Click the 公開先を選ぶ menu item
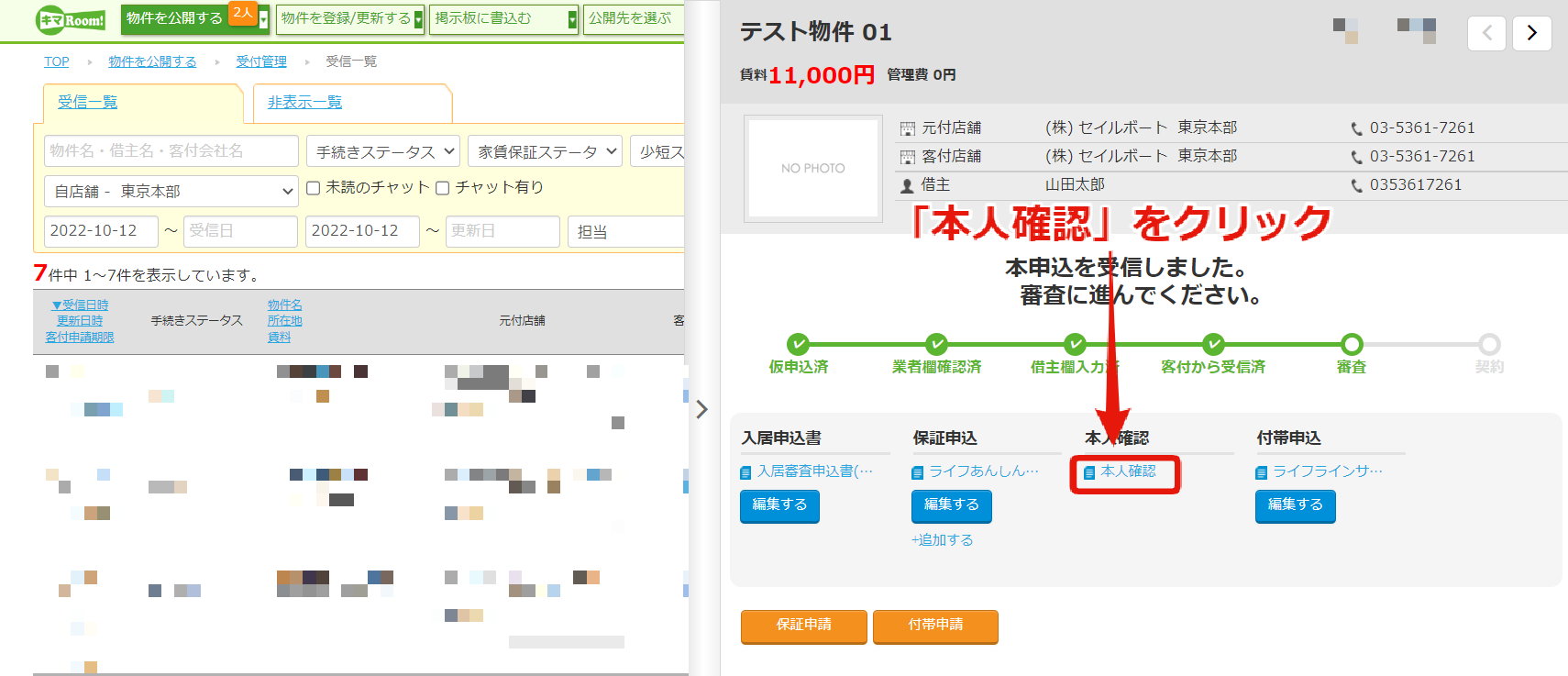Image resolution: width=1568 pixels, height=676 pixels. click(633, 18)
